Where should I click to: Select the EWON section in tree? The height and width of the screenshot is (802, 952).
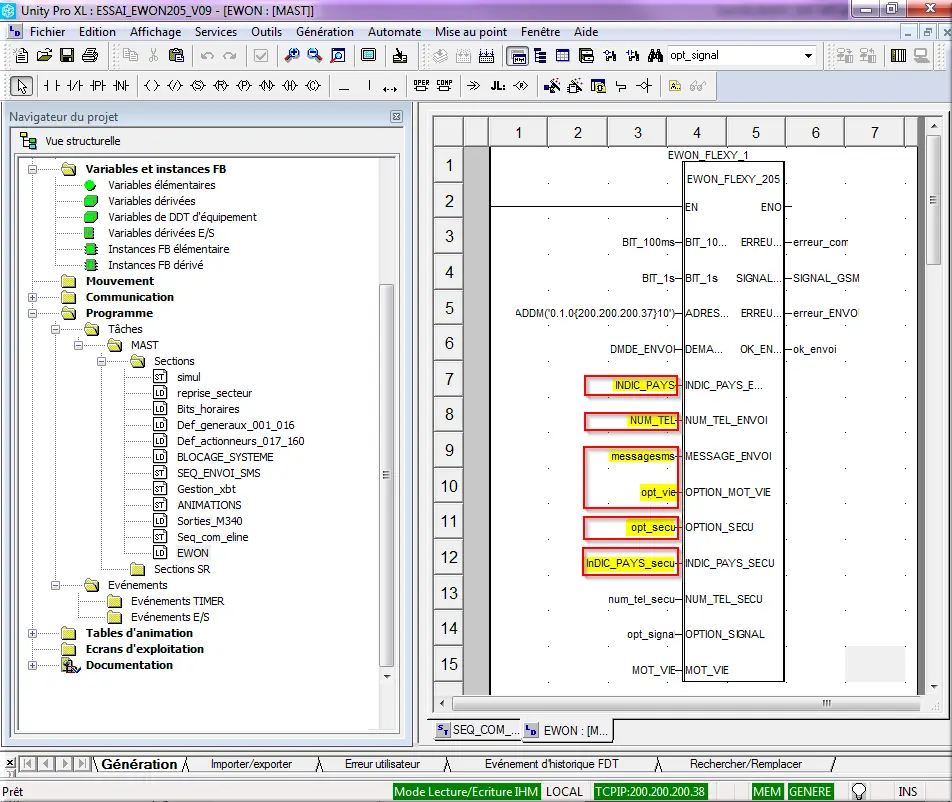click(192, 553)
